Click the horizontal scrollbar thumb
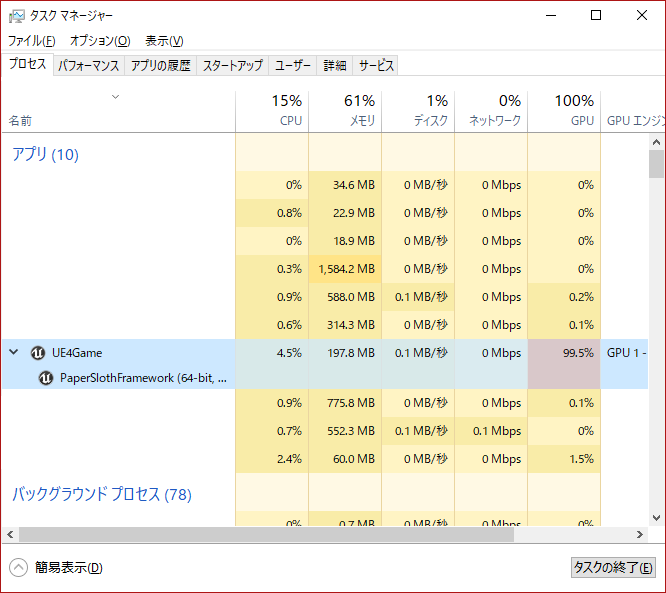Viewport: 666px width, 593px height. pyautogui.click(x=266, y=534)
